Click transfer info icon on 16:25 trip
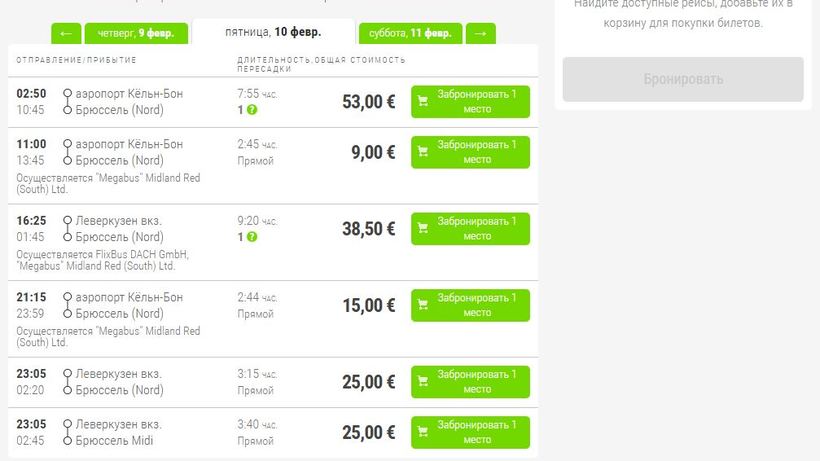The height and width of the screenshot is (461, 820). 252,237
